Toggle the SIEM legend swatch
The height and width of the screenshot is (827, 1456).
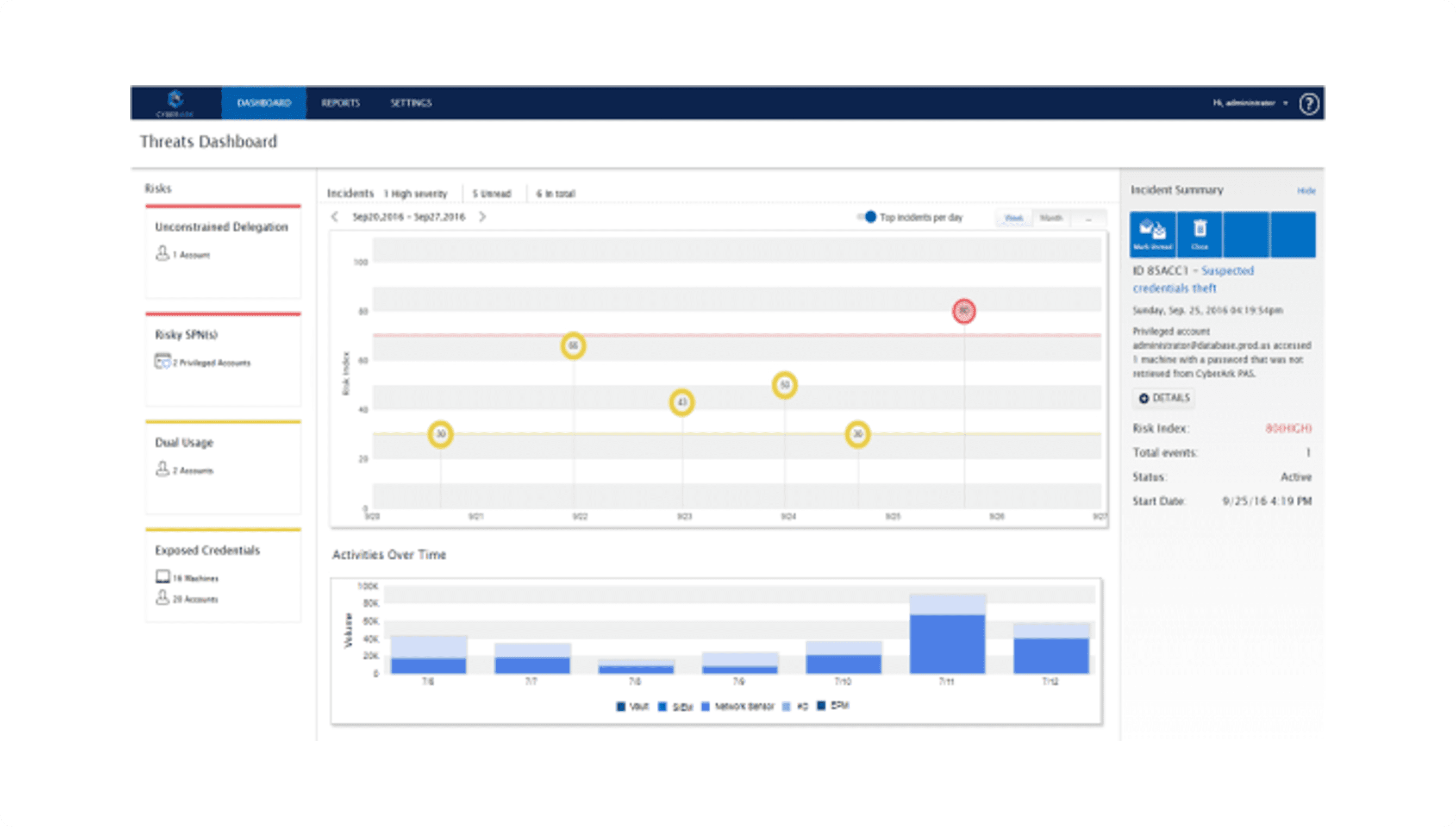click(663, 706)
